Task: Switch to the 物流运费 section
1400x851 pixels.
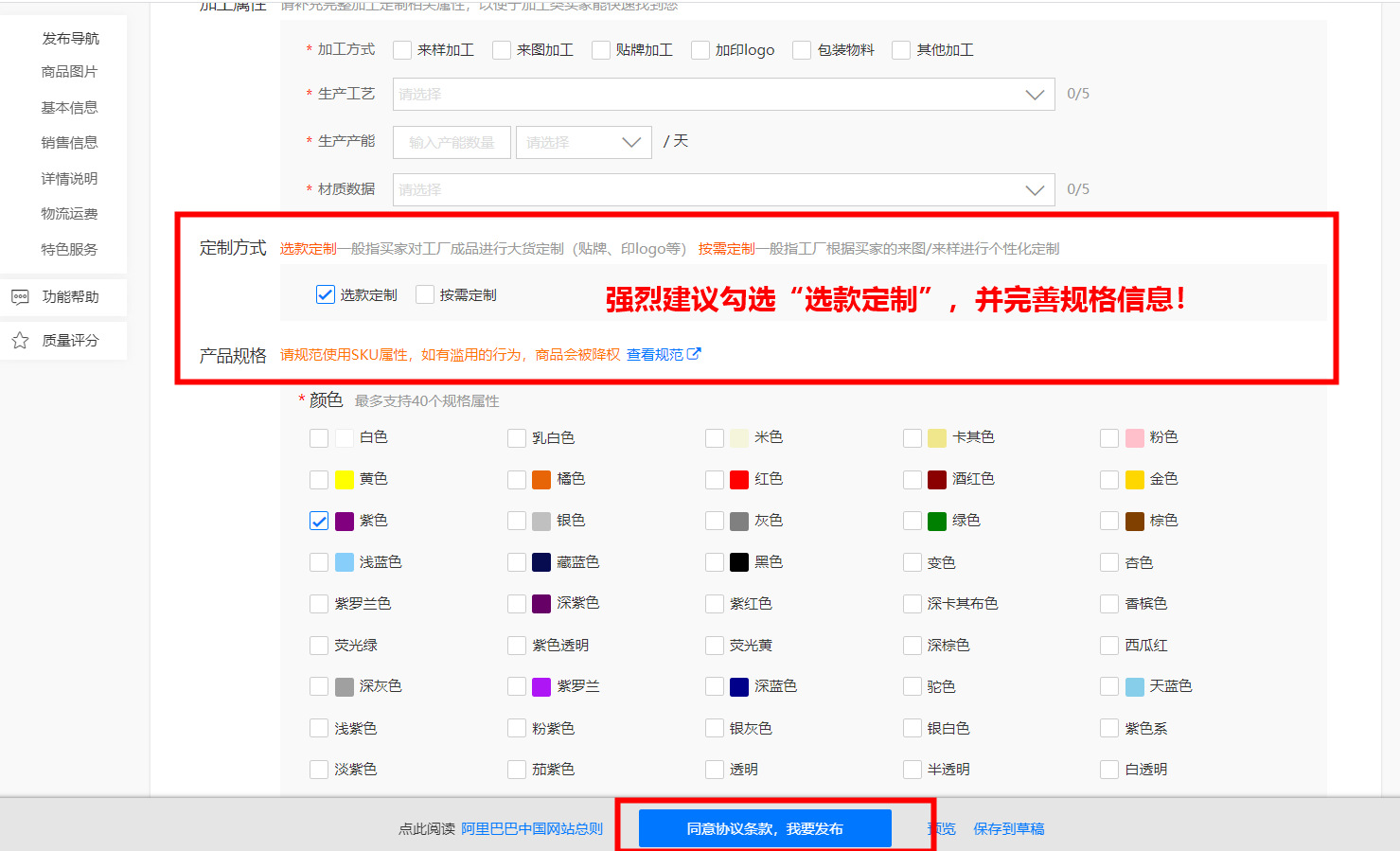Action: click(68, 213)
